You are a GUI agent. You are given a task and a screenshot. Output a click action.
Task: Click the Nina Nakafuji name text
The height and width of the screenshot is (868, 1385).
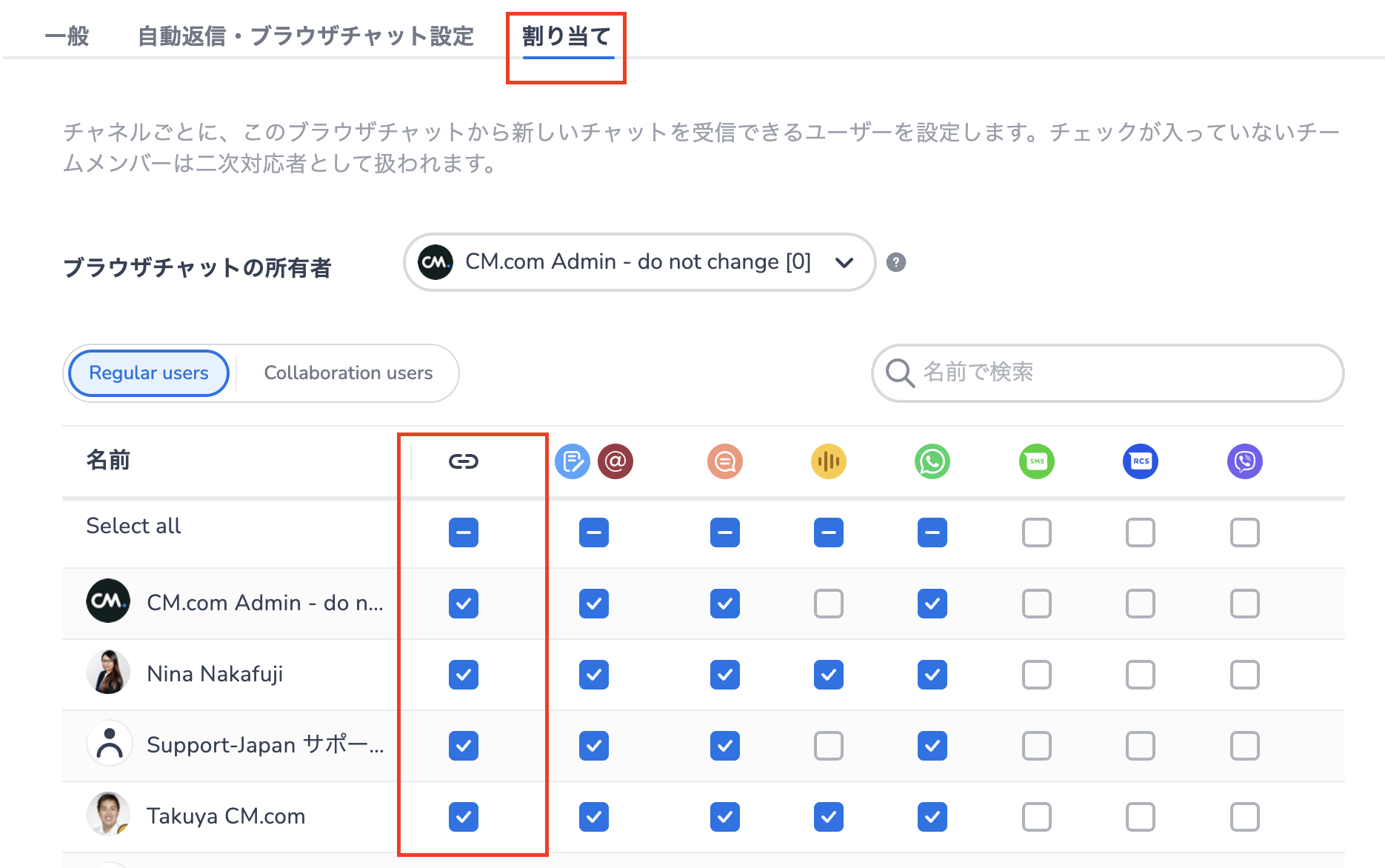coord(215,674)
